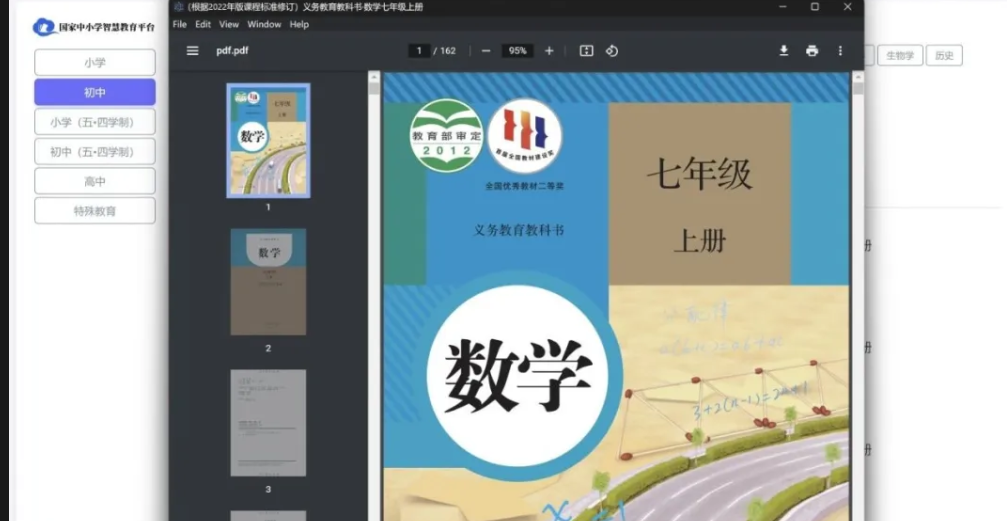Select page 3 thumbnail

coord(268,423)
